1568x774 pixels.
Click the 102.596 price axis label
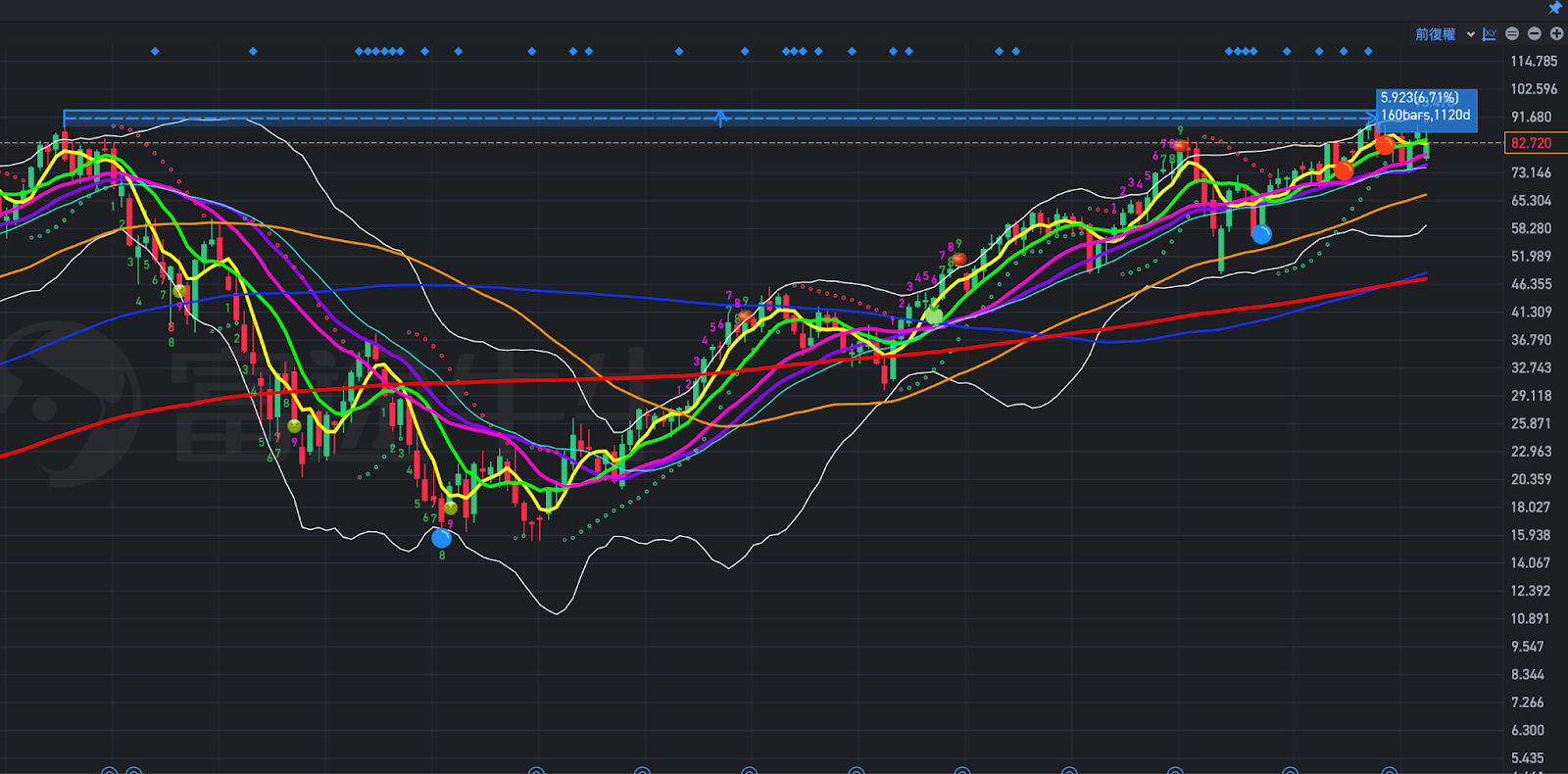tap(1534, 89)
